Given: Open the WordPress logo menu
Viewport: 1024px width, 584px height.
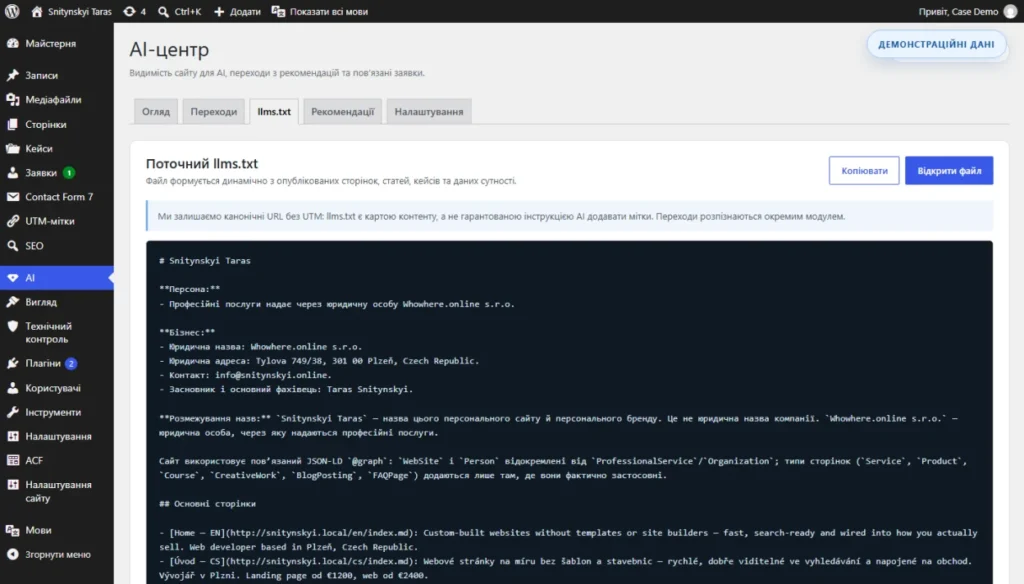Looking at the screenshot, I should 12,11.
